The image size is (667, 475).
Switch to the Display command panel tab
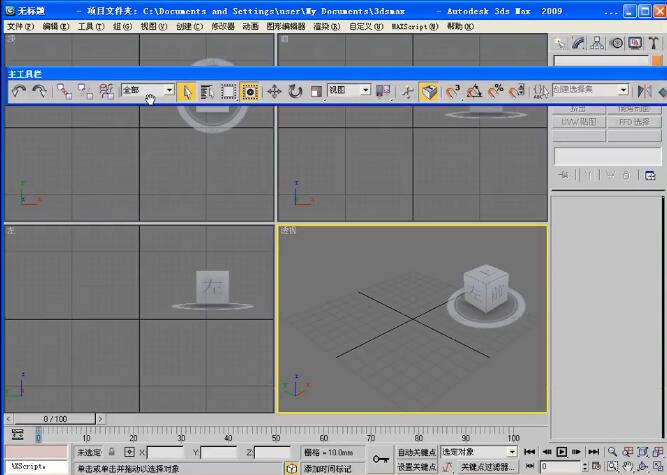[x=635, y=43]
